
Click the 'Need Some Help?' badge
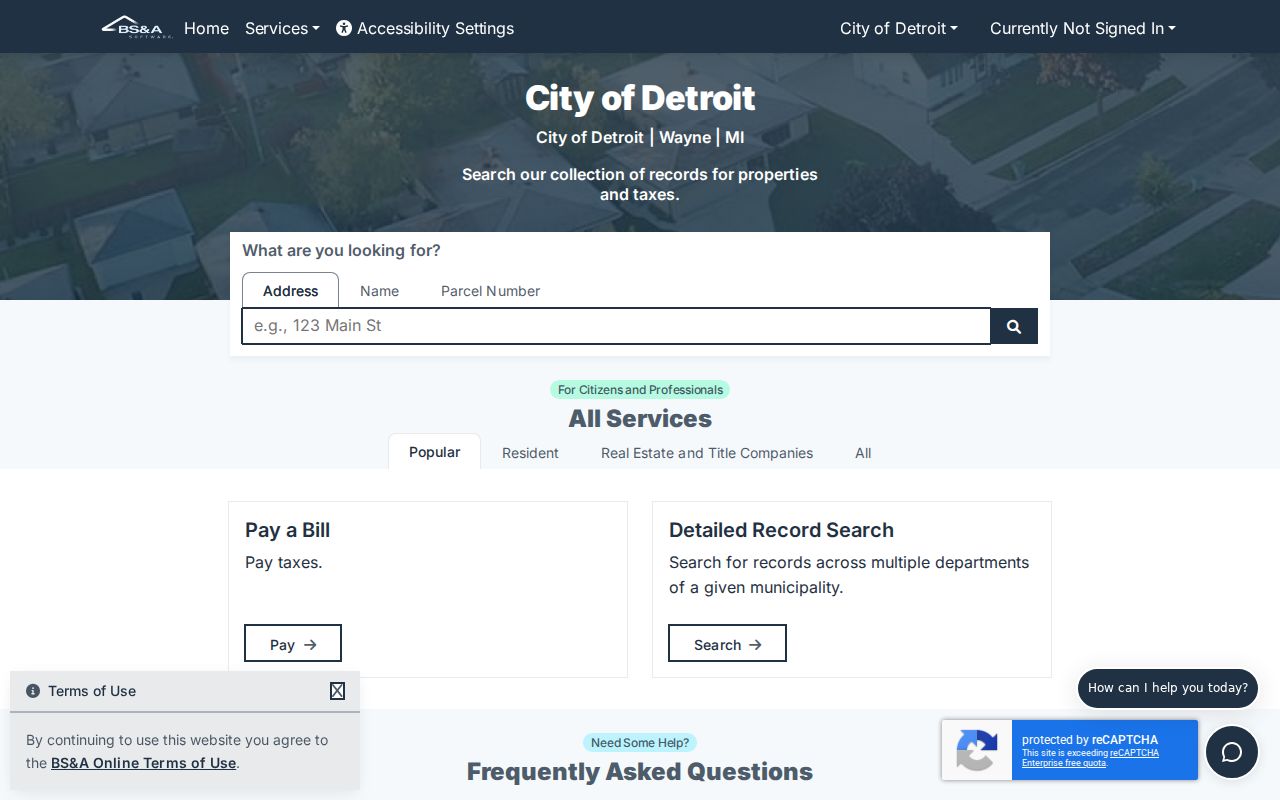pyautogui.click(x=640, y=743)
